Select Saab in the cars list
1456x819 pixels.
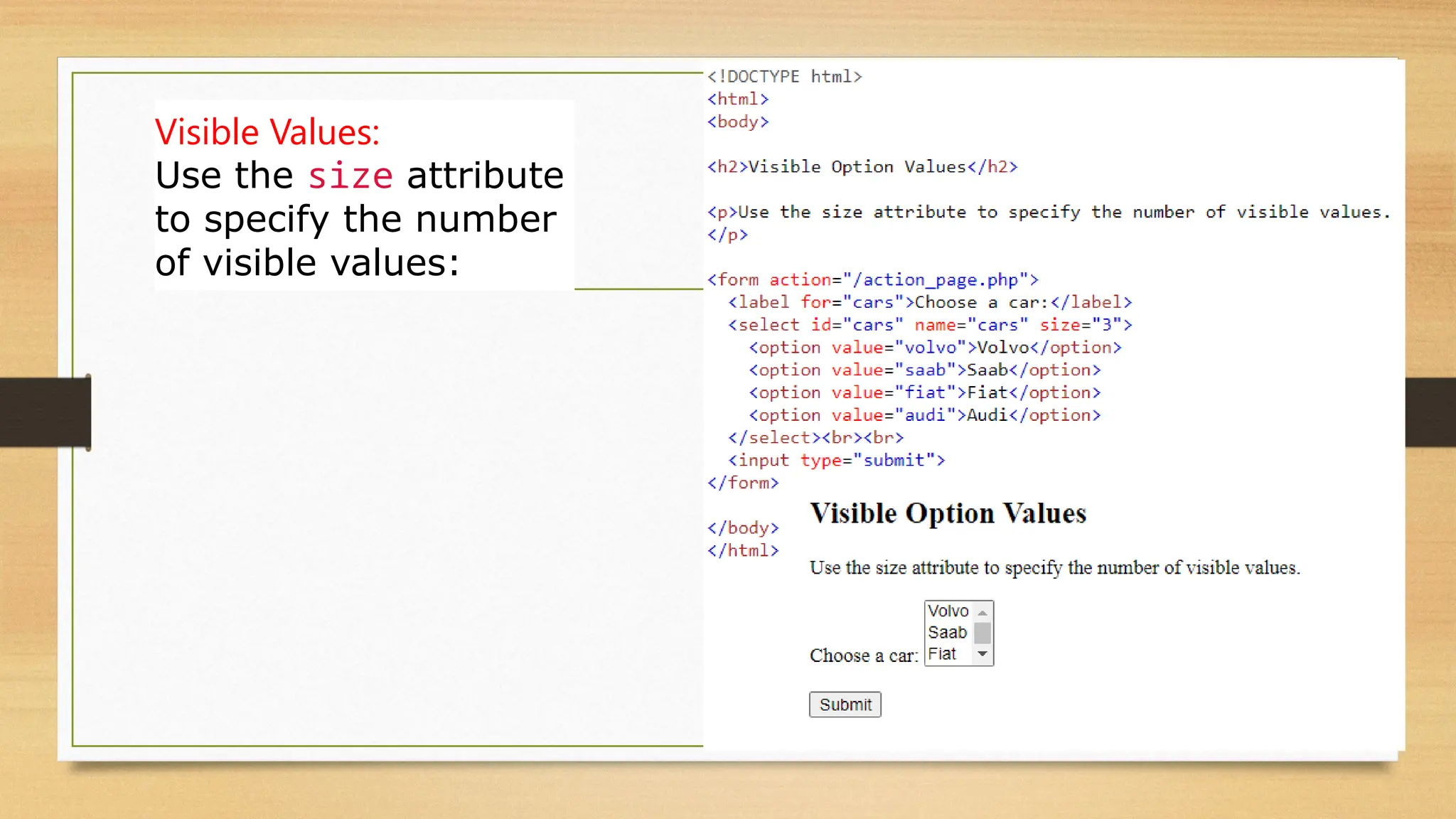point(948,633)
